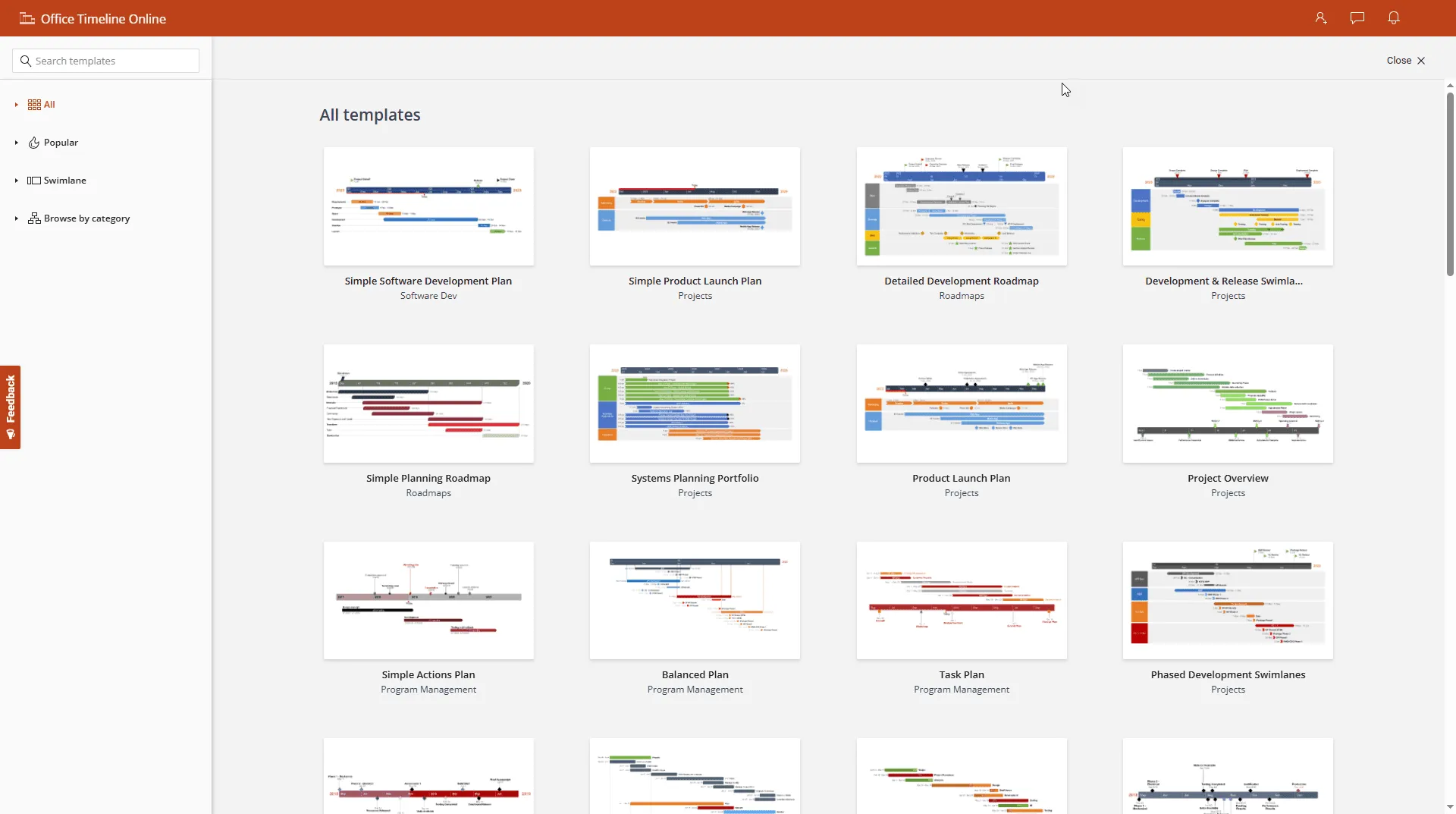The image size is (1456, 814).
Task: Pick the Phased Development Swimlanes template
Action: pos(1228,600)
